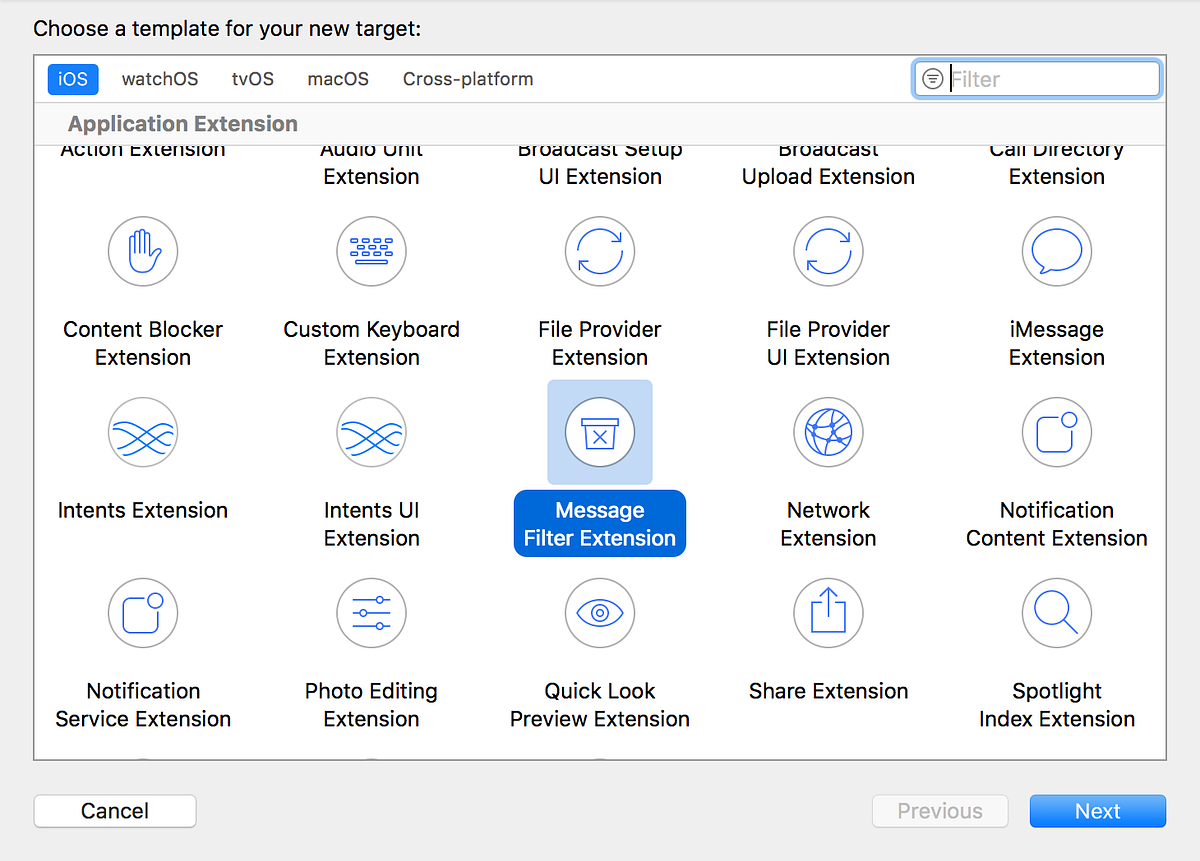Click the Next button
1200x861 pixels.
[1098, 811]
